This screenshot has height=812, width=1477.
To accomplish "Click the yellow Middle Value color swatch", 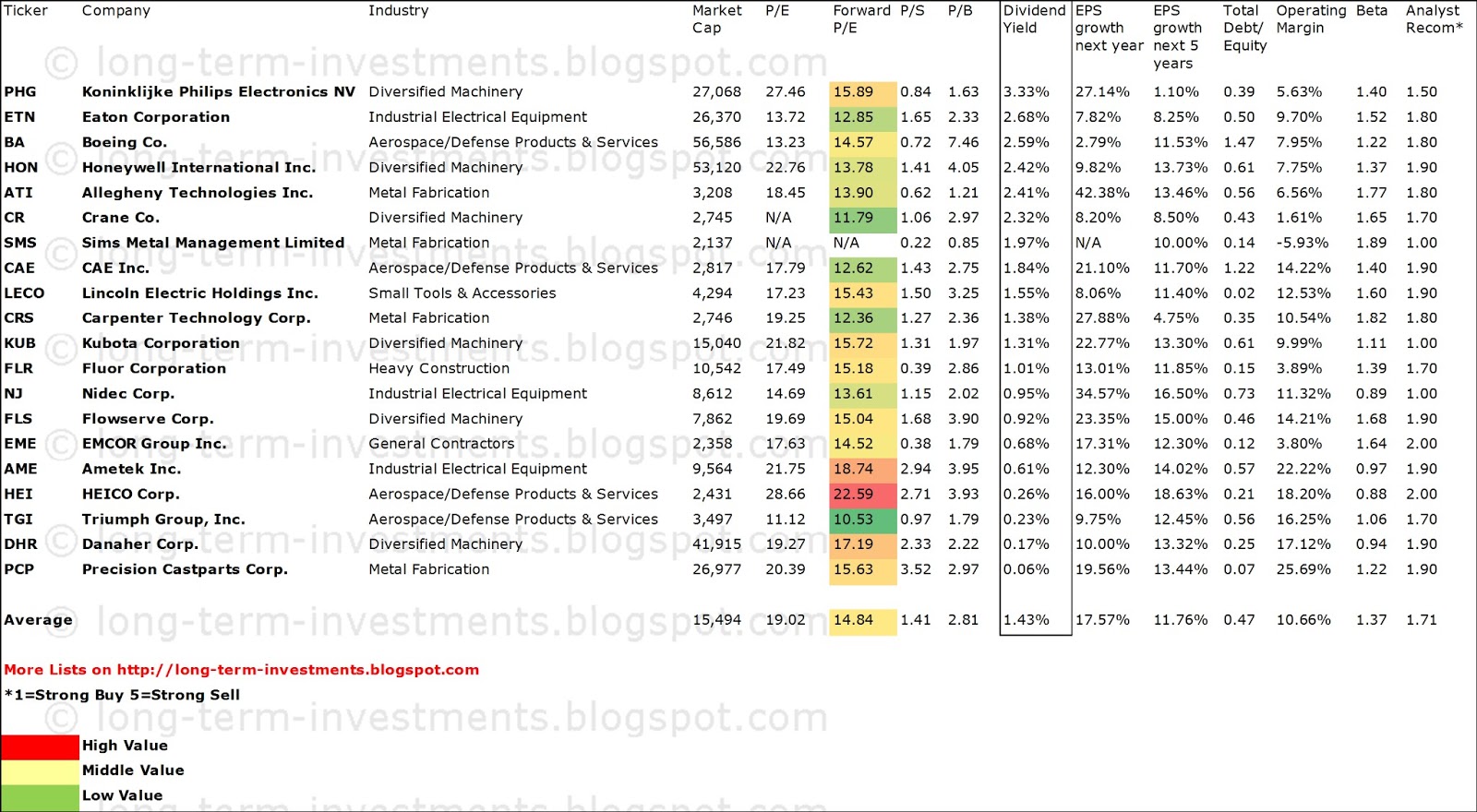I will click(x=40, y=771).
